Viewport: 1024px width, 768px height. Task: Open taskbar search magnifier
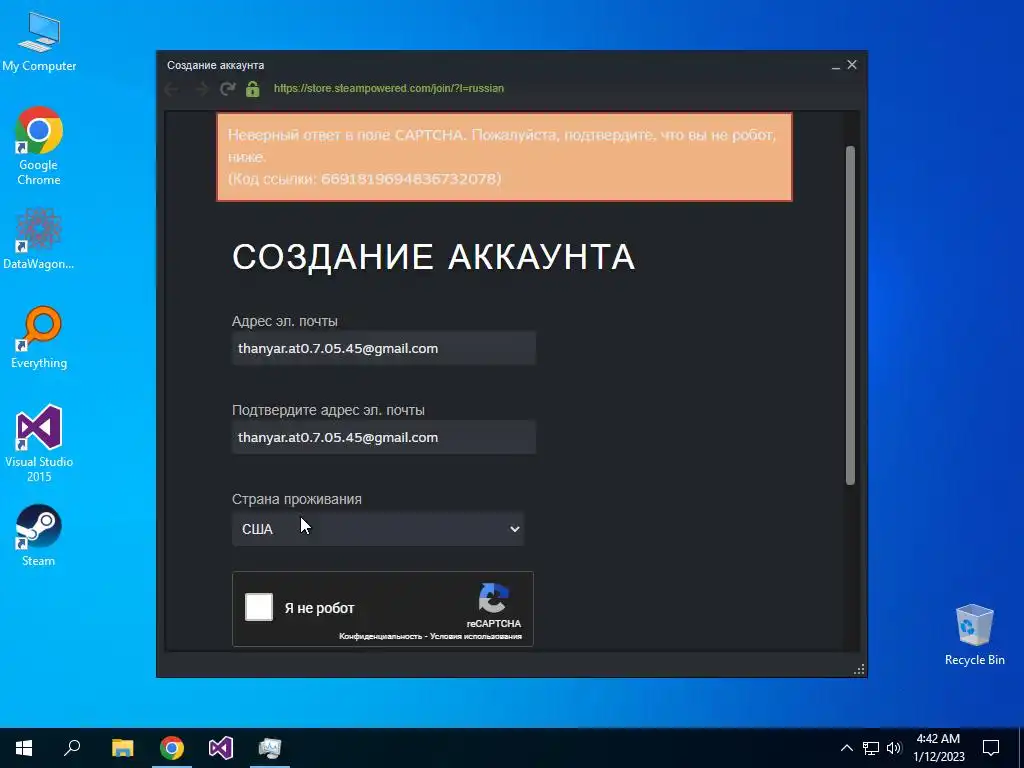coord(72,748)
